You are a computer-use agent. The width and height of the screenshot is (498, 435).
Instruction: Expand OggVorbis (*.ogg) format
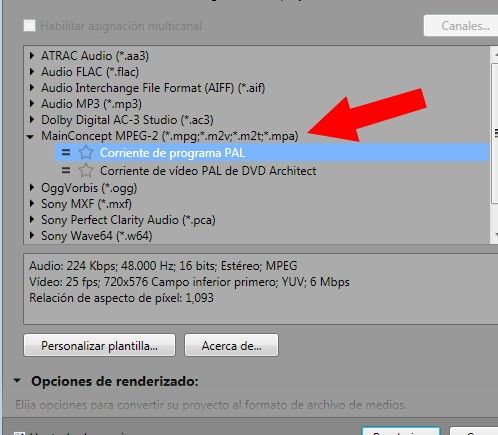[32, 187]
